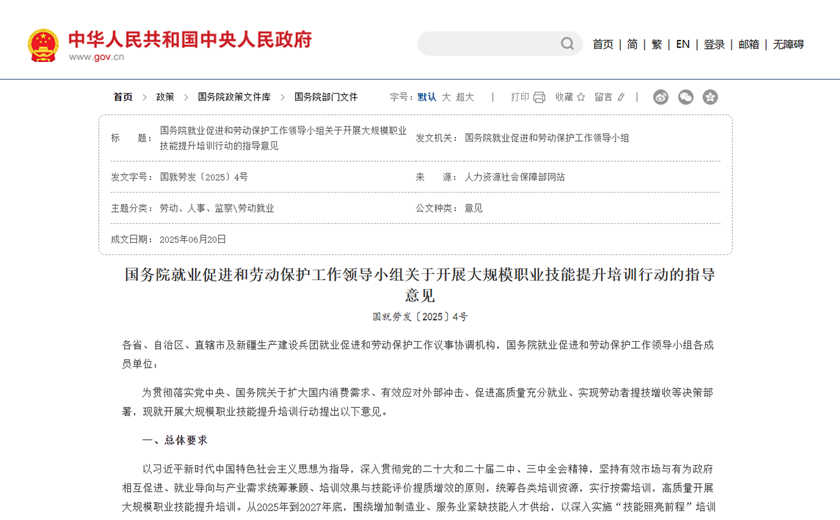Share via the WeChat icon
Viewport: 840px width, 520px height.
pyautogui.click(x=686, y=97)
